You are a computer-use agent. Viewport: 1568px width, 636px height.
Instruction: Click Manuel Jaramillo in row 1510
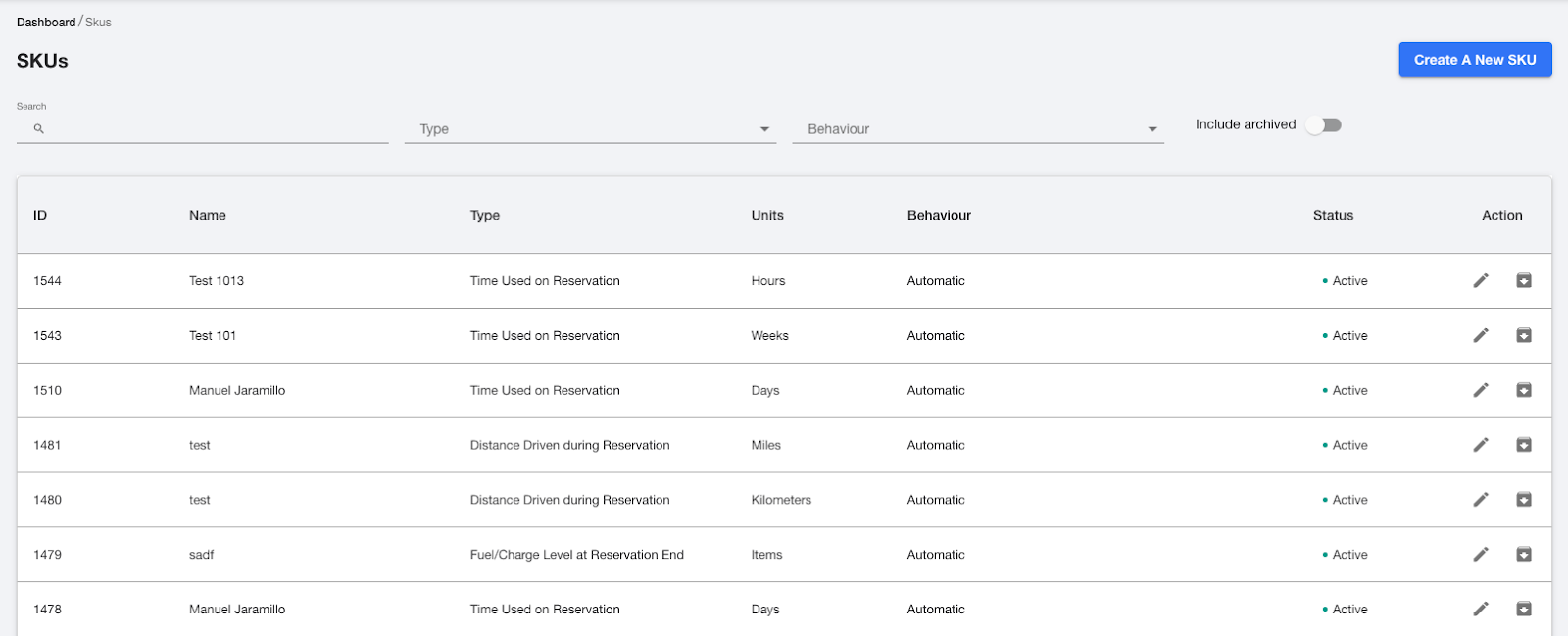237,390
